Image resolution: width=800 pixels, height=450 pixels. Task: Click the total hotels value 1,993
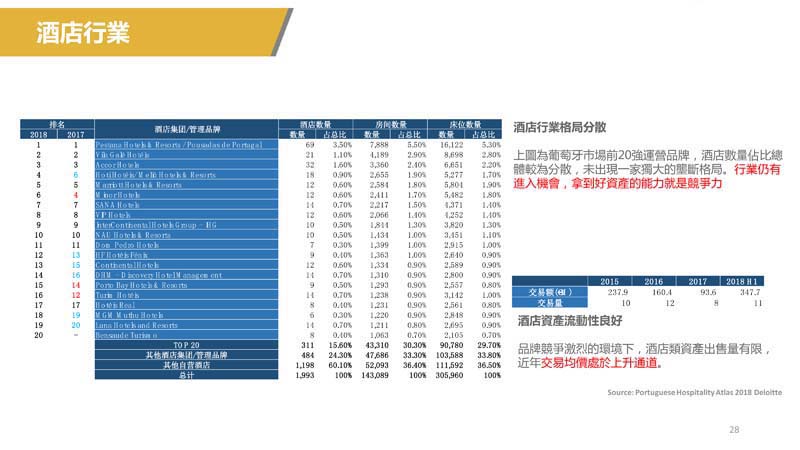[x=305, y=376]
